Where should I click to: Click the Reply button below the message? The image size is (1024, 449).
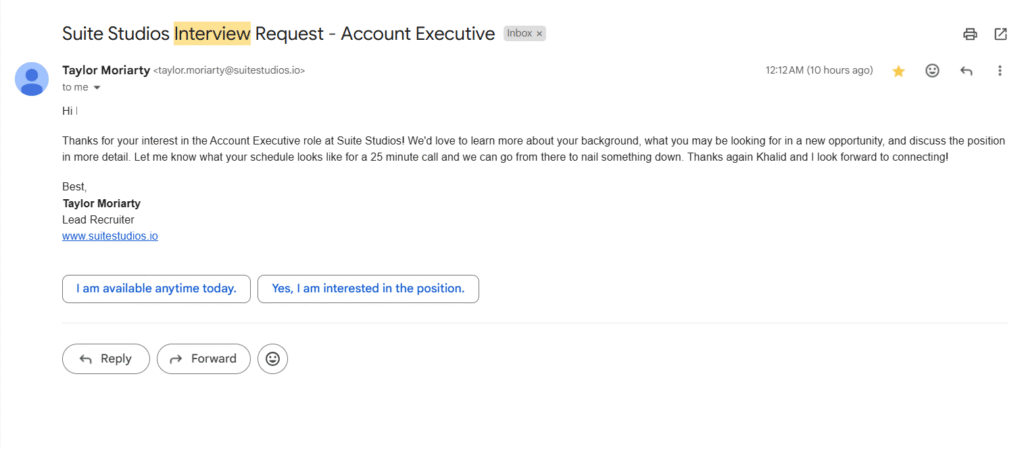tap(106, 359)
